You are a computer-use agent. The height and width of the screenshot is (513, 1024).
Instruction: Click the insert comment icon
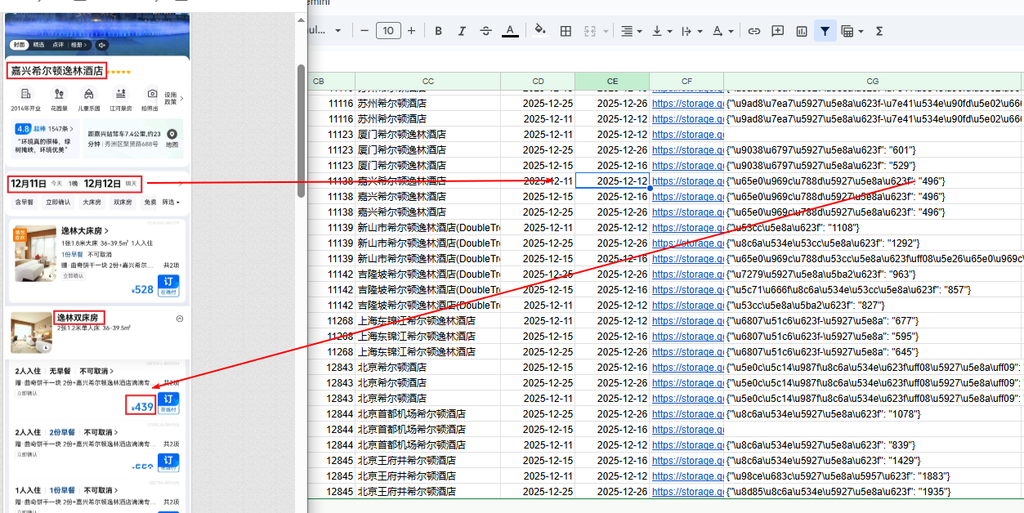[778, 31]
